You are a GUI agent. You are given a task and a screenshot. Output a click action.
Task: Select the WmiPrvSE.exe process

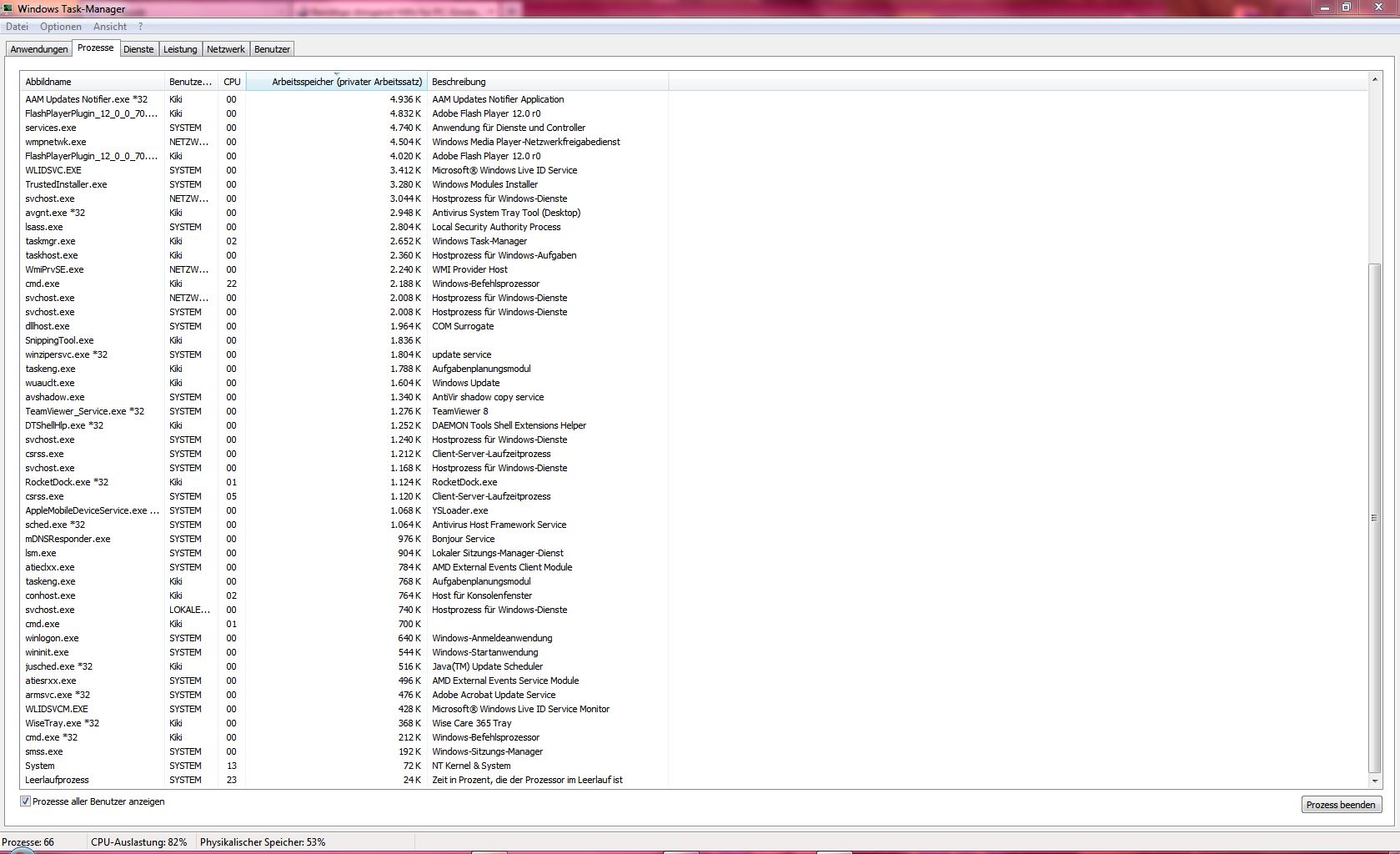[x=344, y=269]
